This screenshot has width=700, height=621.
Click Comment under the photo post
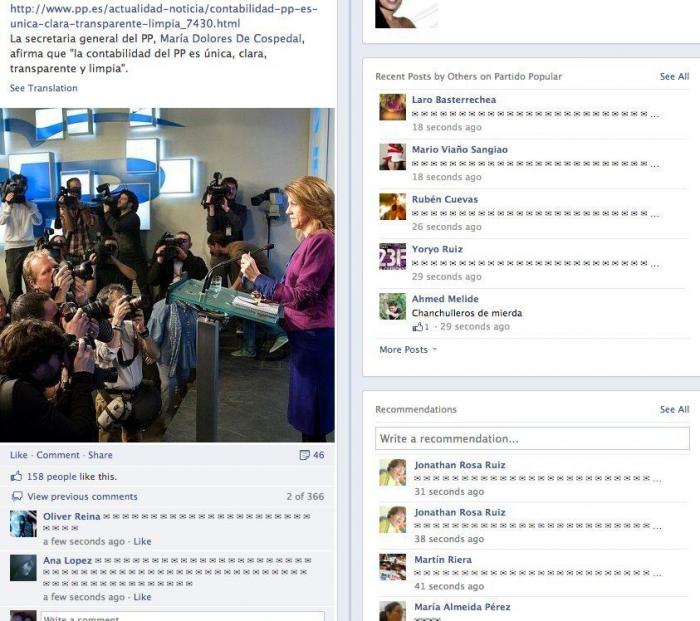tap(58, 455)
